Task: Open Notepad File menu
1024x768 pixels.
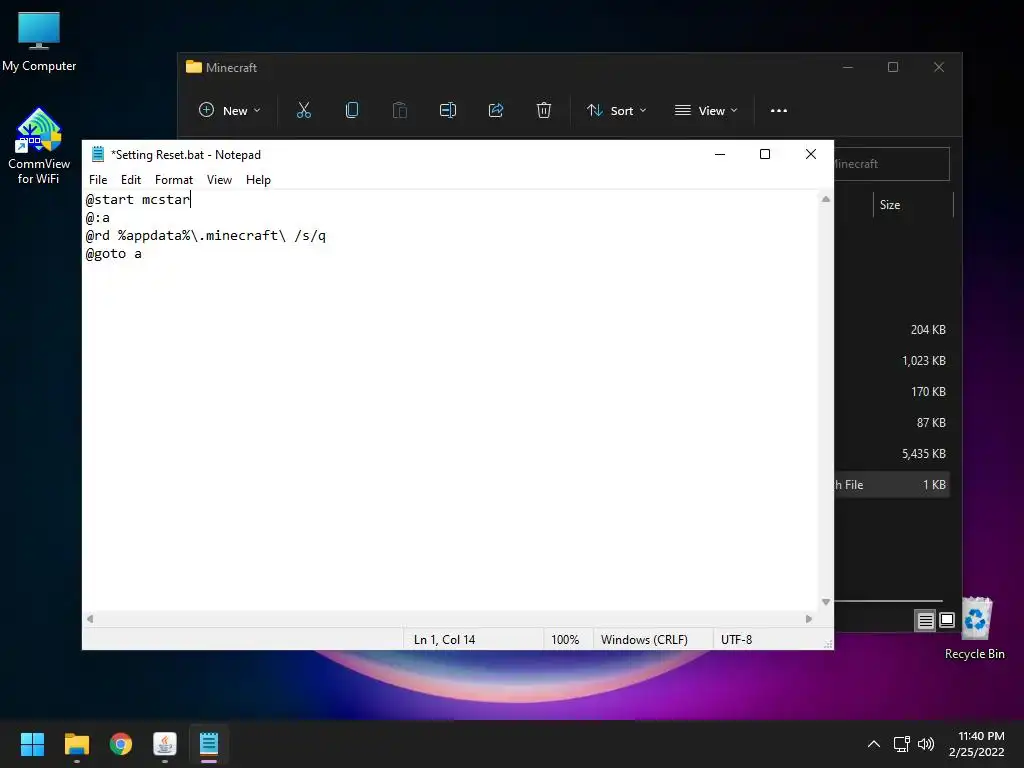Action: (x=98, y=180)
